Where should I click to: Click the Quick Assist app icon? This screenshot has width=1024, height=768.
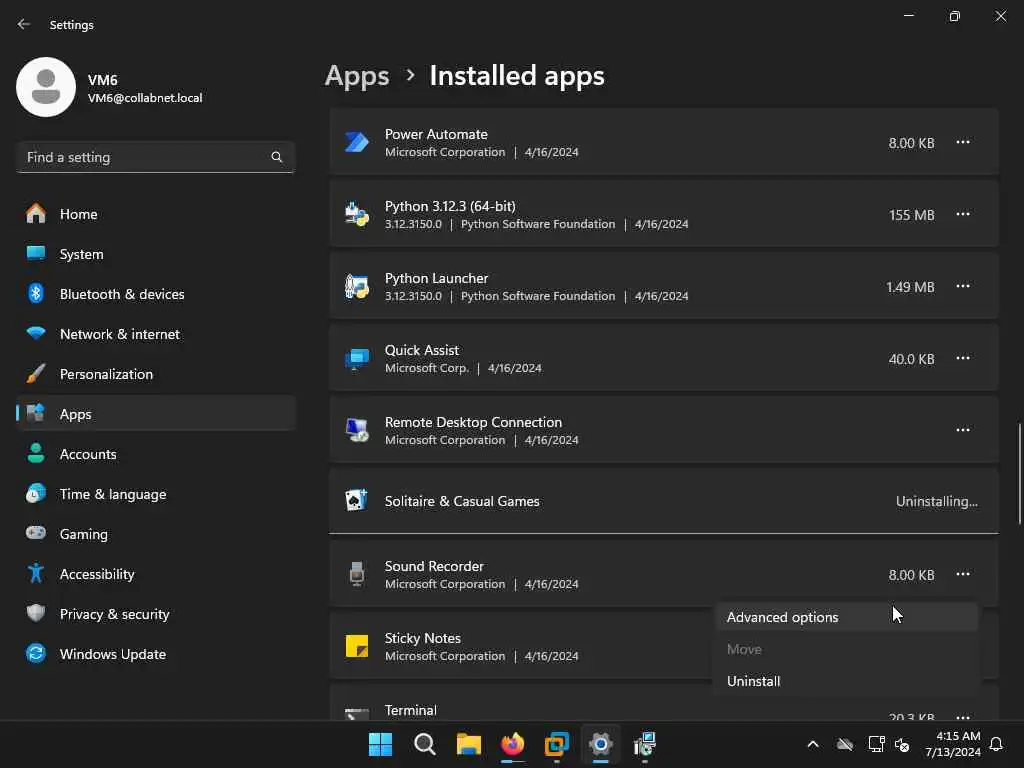click(357, 358)
